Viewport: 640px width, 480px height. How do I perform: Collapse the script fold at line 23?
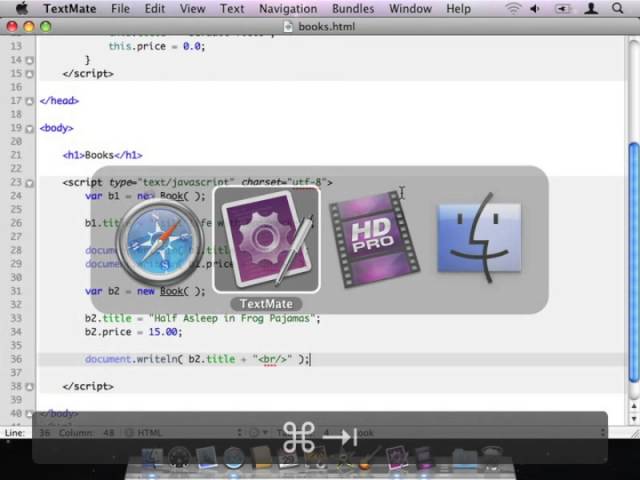click(x=29, y=183)
